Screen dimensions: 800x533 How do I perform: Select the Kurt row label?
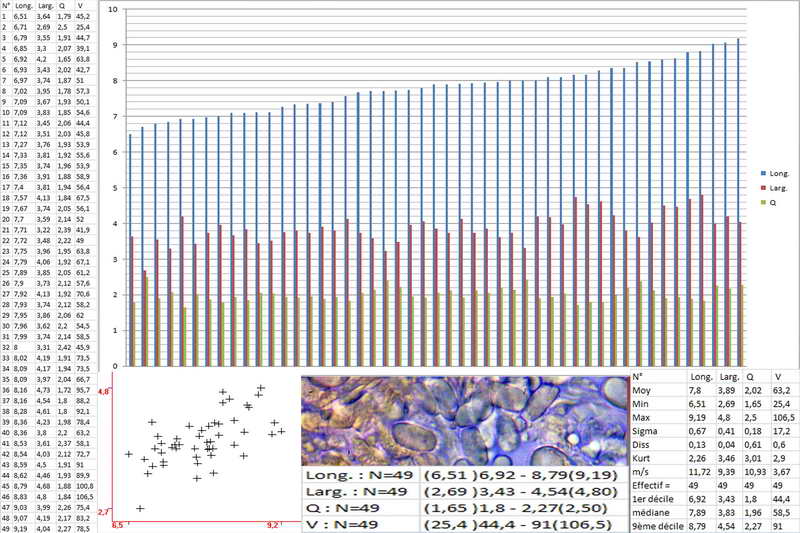point(641,459)
